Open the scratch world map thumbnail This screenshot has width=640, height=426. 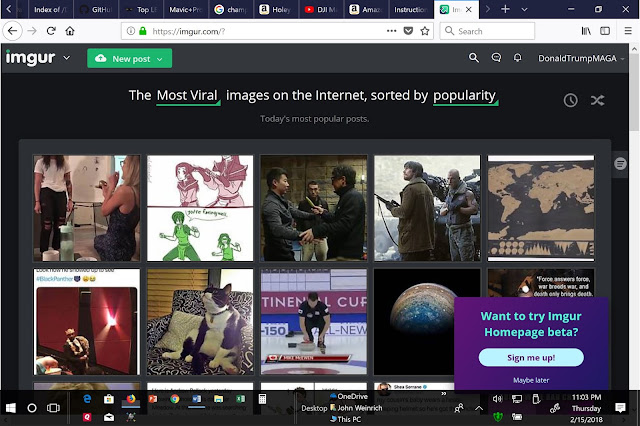541,208
